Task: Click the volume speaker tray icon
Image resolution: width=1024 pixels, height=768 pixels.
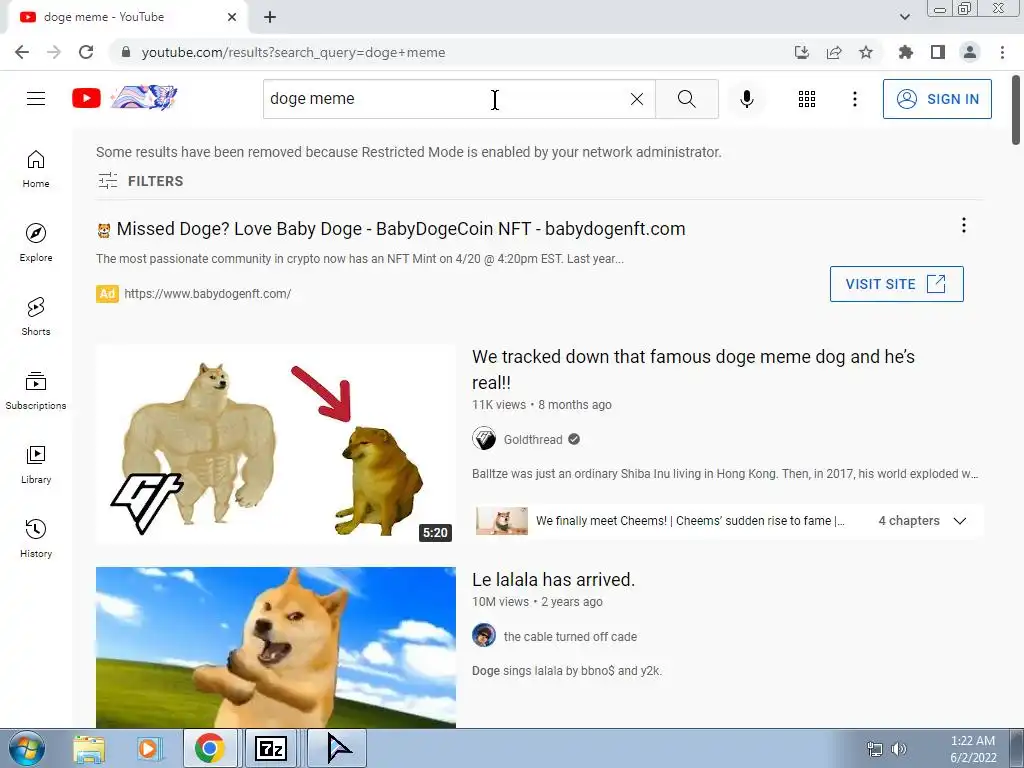Action: point(899,749)
